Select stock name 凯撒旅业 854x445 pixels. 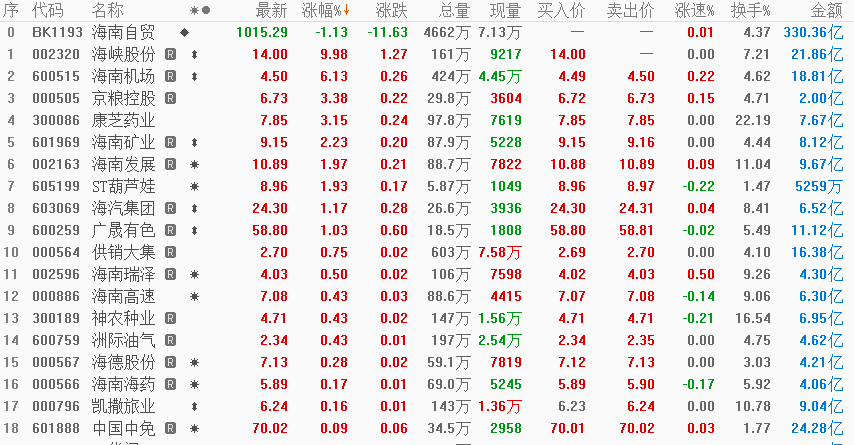[123, 406]
